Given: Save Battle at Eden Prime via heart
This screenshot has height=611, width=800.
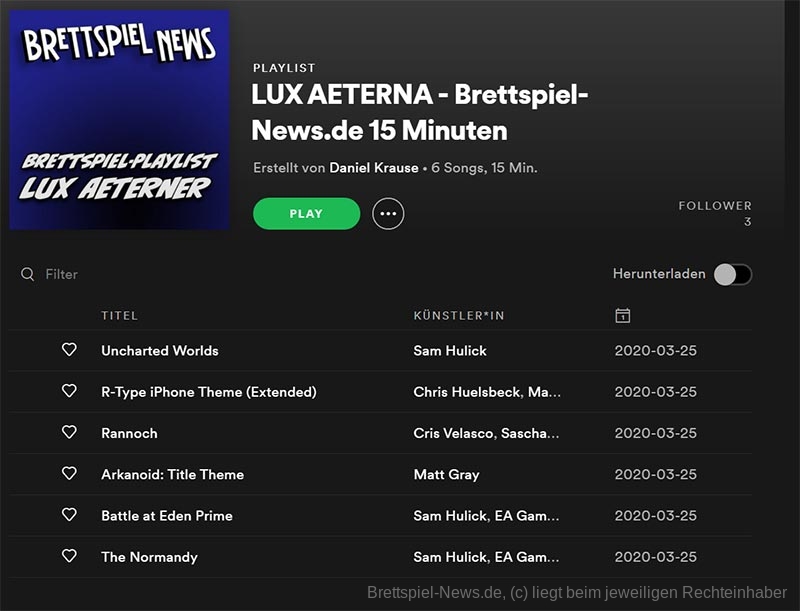Looking at the screenshot, I should 69,515.
